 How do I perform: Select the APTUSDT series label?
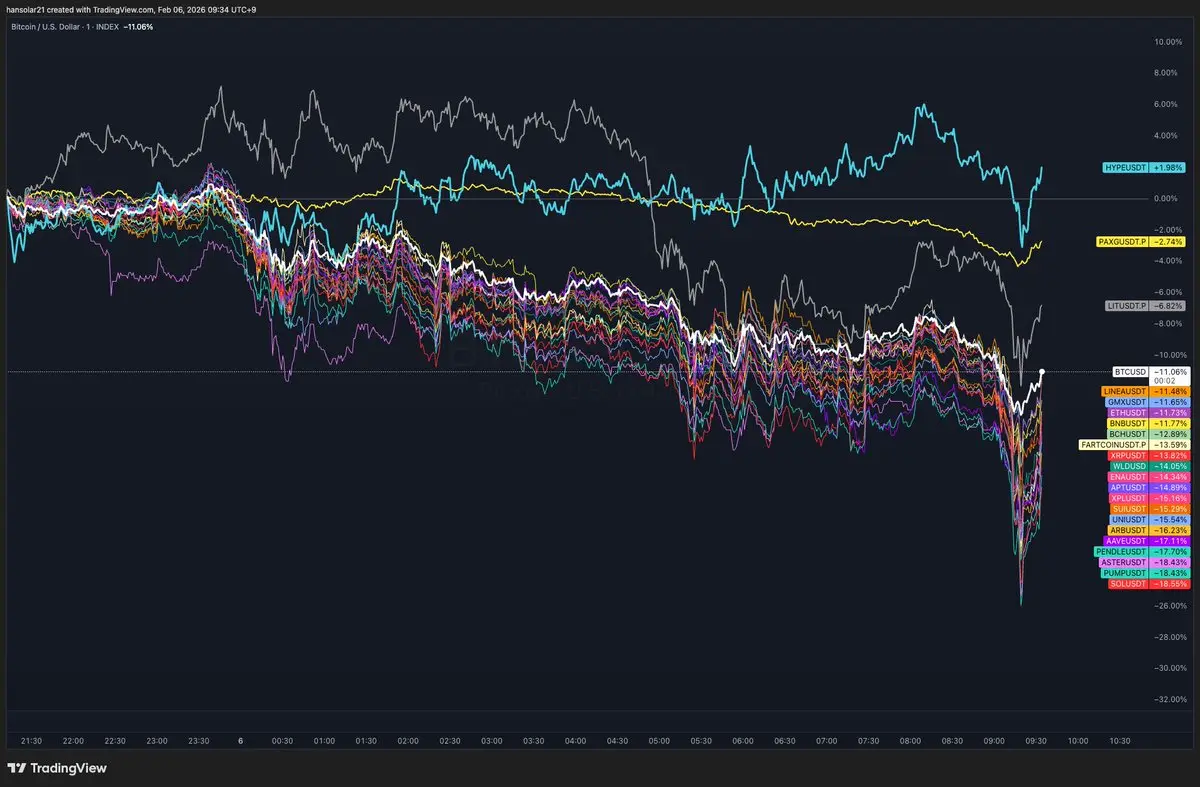(1127, 488)
